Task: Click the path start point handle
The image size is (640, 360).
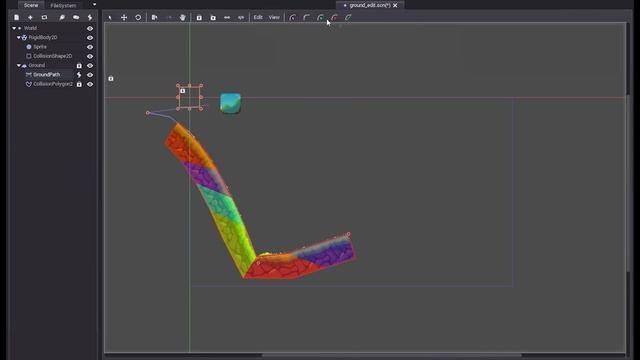Action: pyautogui.click(x=148, y=113)
